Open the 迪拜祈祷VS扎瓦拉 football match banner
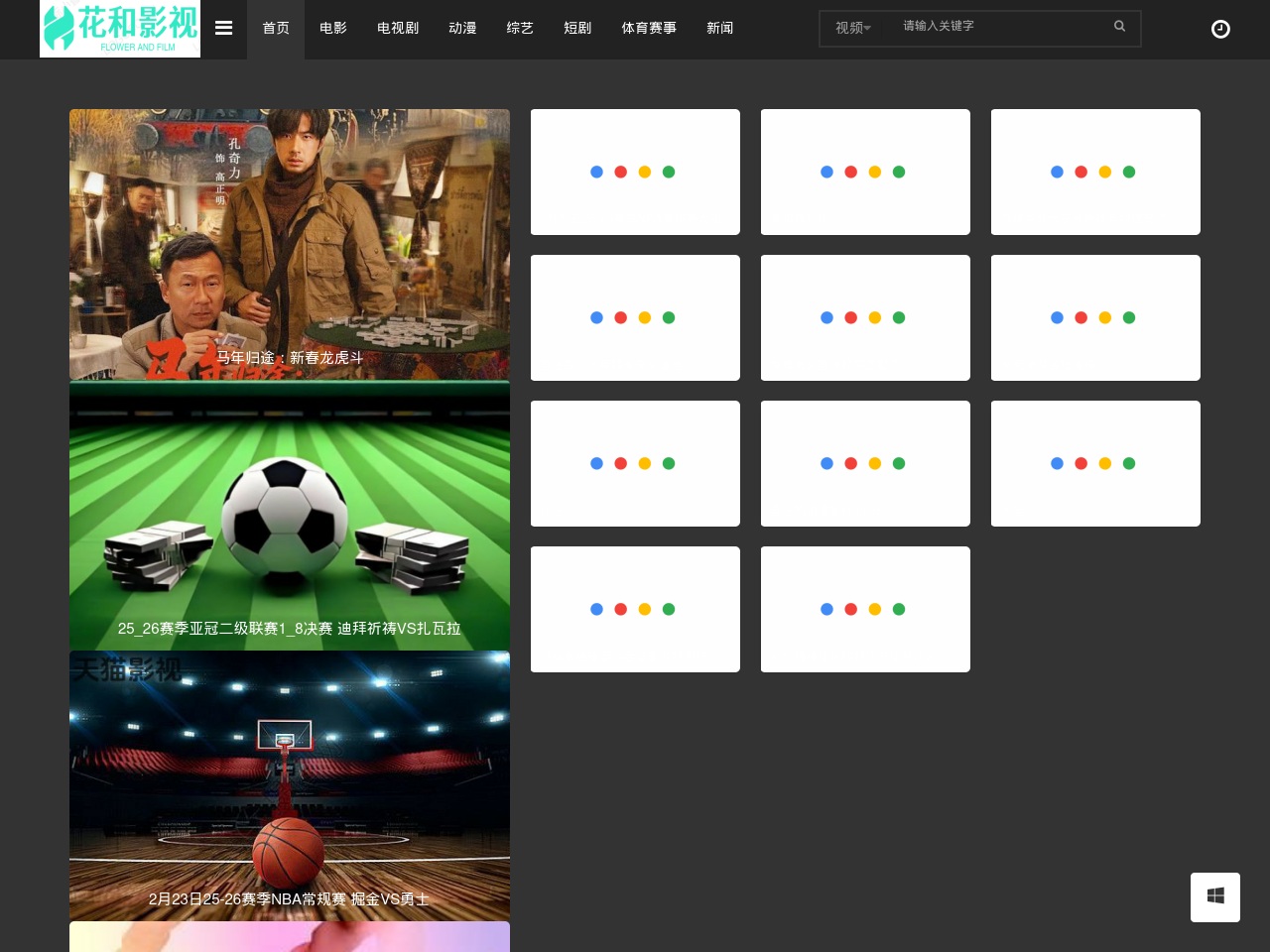This screenshot has width=1270, height=952. tap(290, 516)
